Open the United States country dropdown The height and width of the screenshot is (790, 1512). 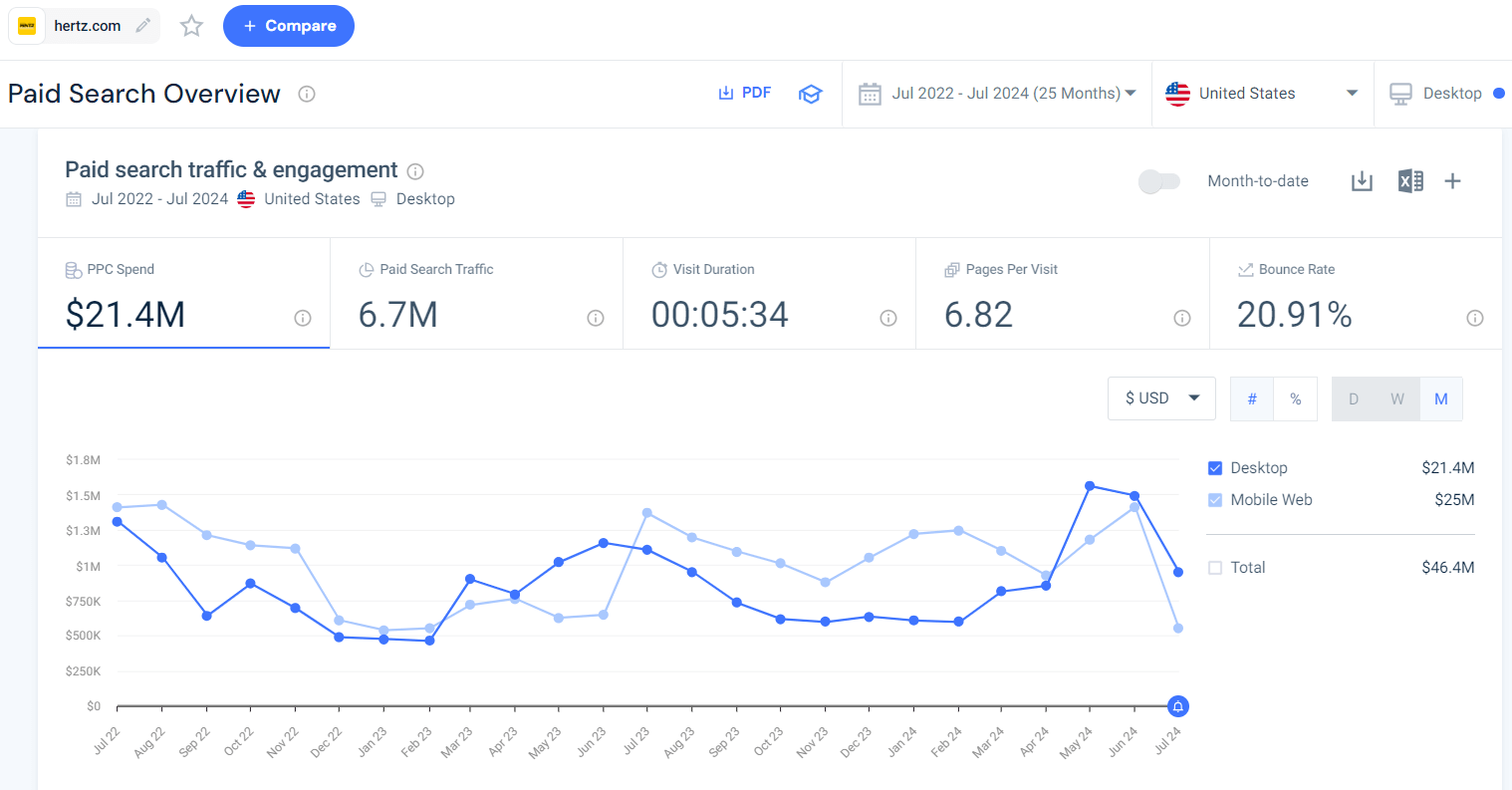pos(1262,93)
